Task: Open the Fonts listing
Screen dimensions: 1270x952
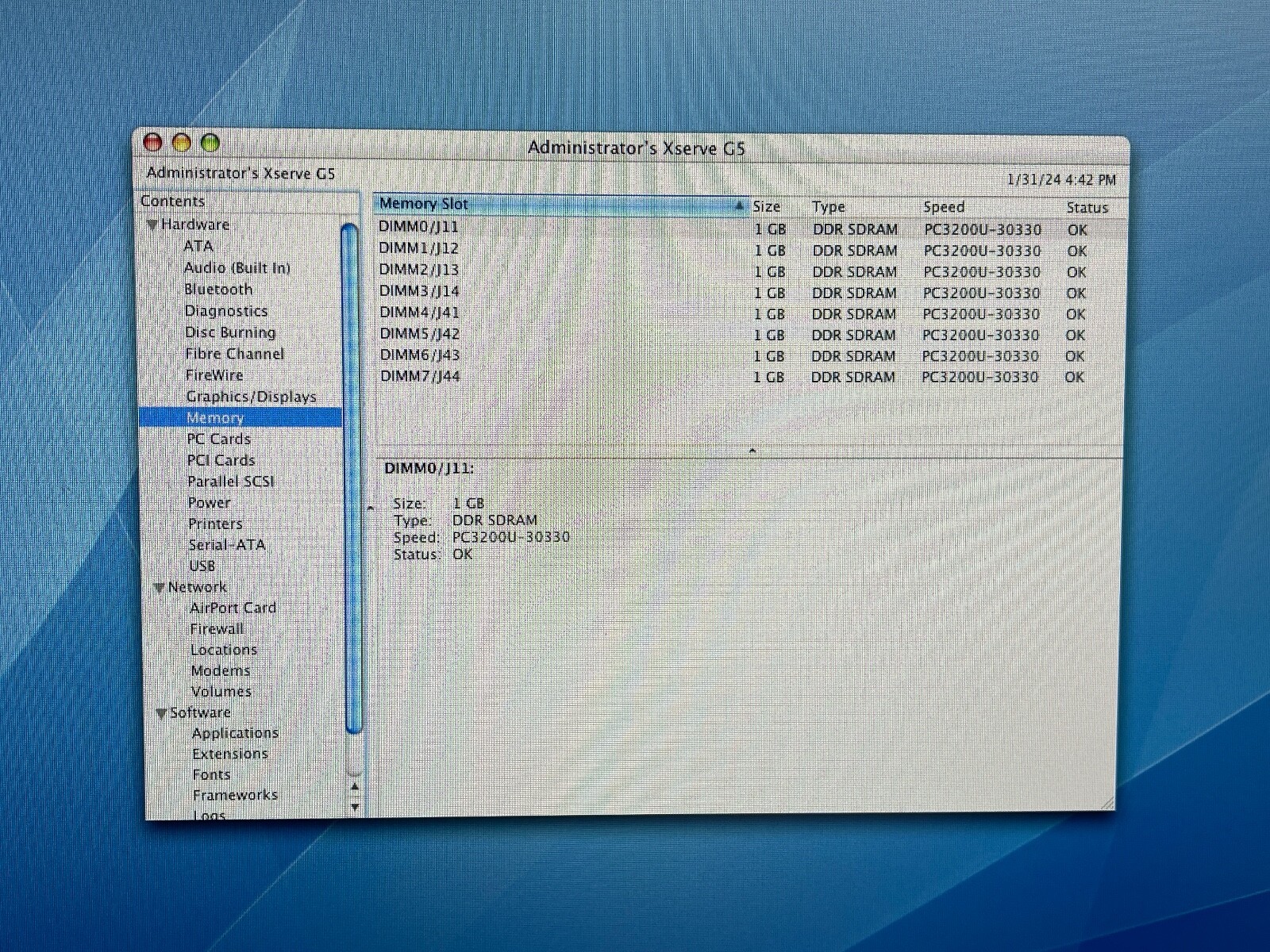Action: 210,774
